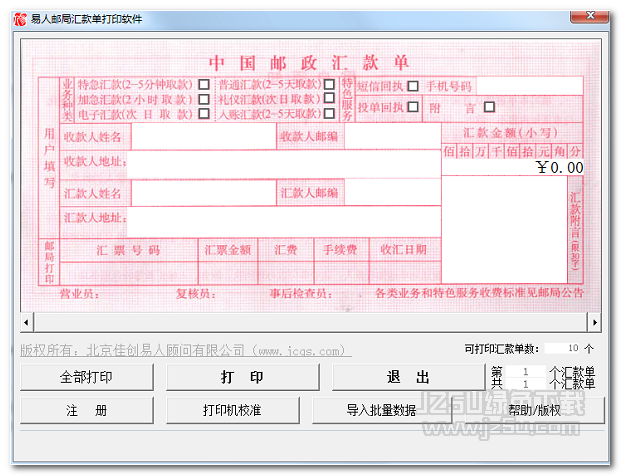621x476 pixels.
Task: Click the 第 current slip number field
Action: (x=526, y=371)
